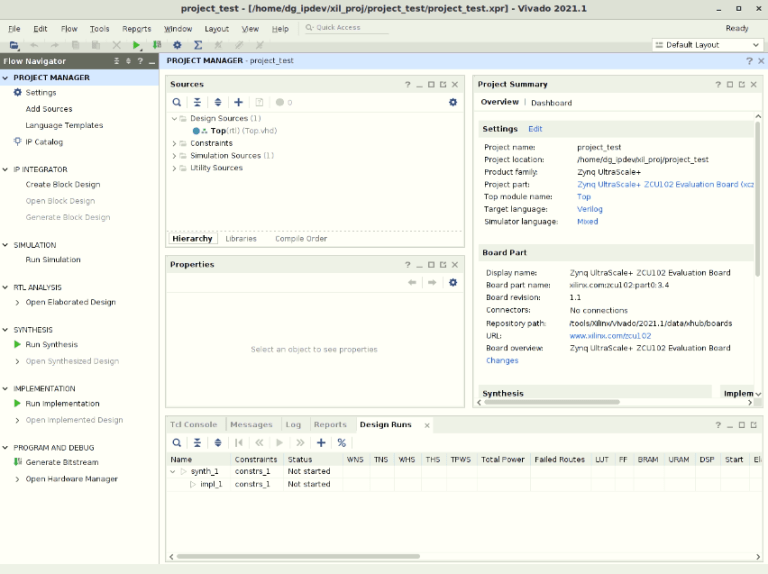Create new run with plus icon
Screen dimensions: 768x574
pos(321,443)
